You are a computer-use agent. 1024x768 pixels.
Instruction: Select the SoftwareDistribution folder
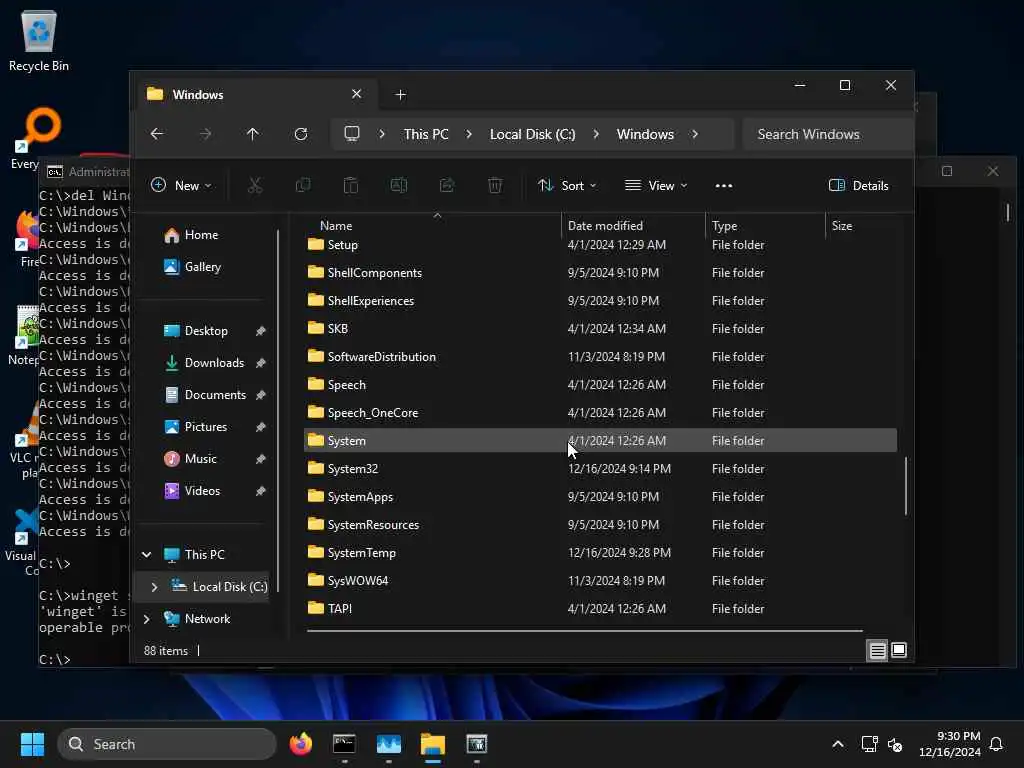pyautogui.click(x=600, y=357)
